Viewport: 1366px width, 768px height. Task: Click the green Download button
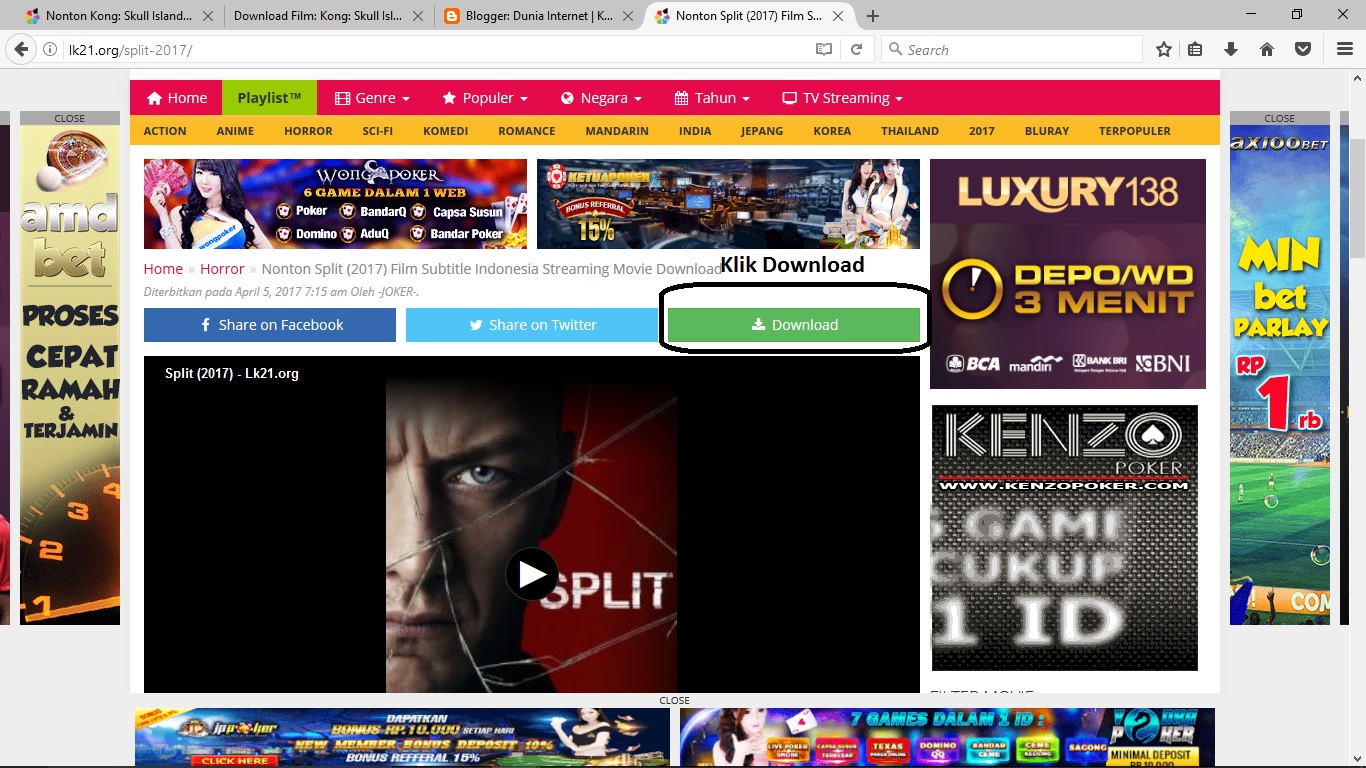pyautogui.click(x=794, y=325)
